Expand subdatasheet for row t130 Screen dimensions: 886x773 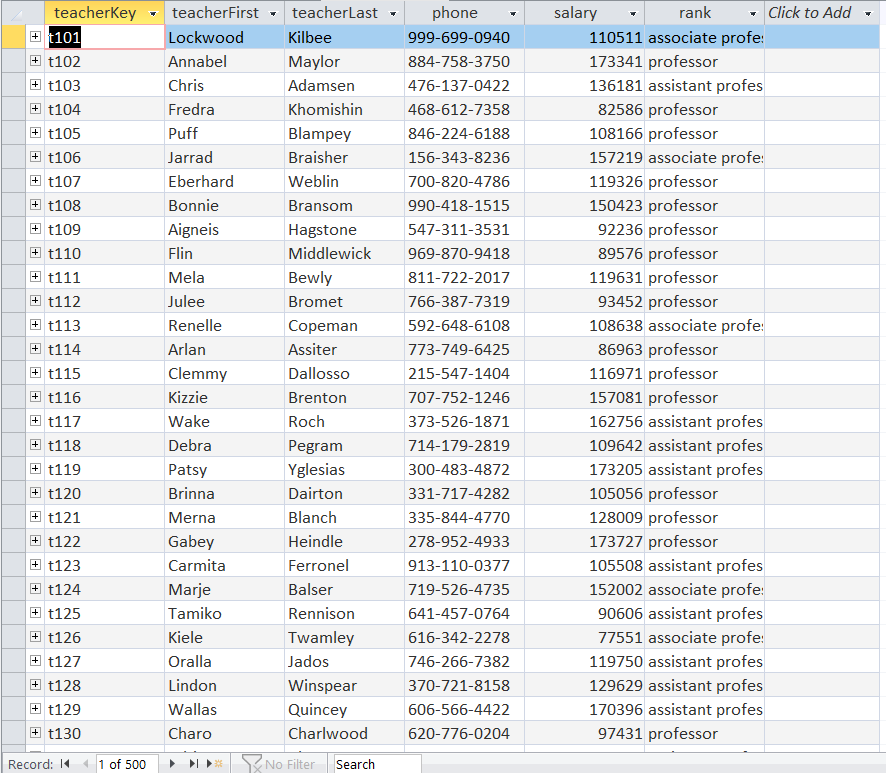coord(35,733)
